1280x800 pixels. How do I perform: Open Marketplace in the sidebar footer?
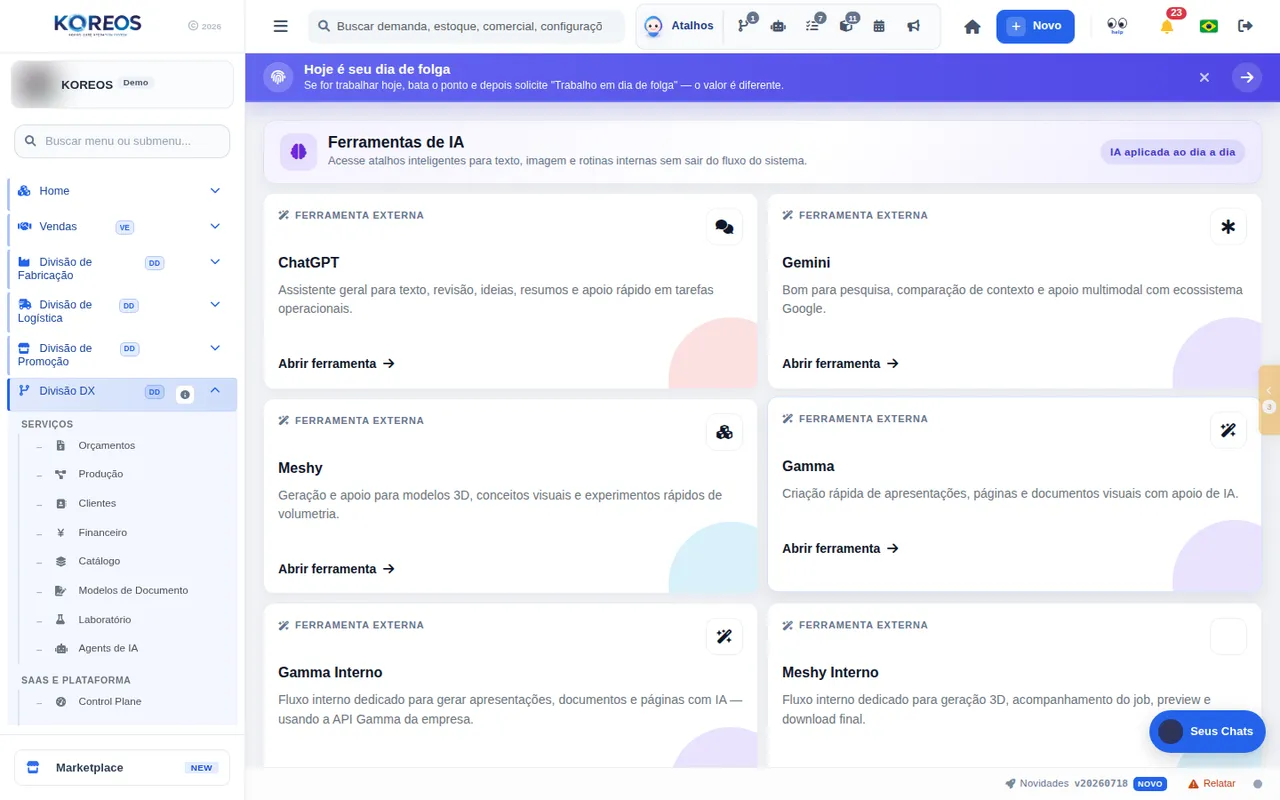click(x=122, y=768)
